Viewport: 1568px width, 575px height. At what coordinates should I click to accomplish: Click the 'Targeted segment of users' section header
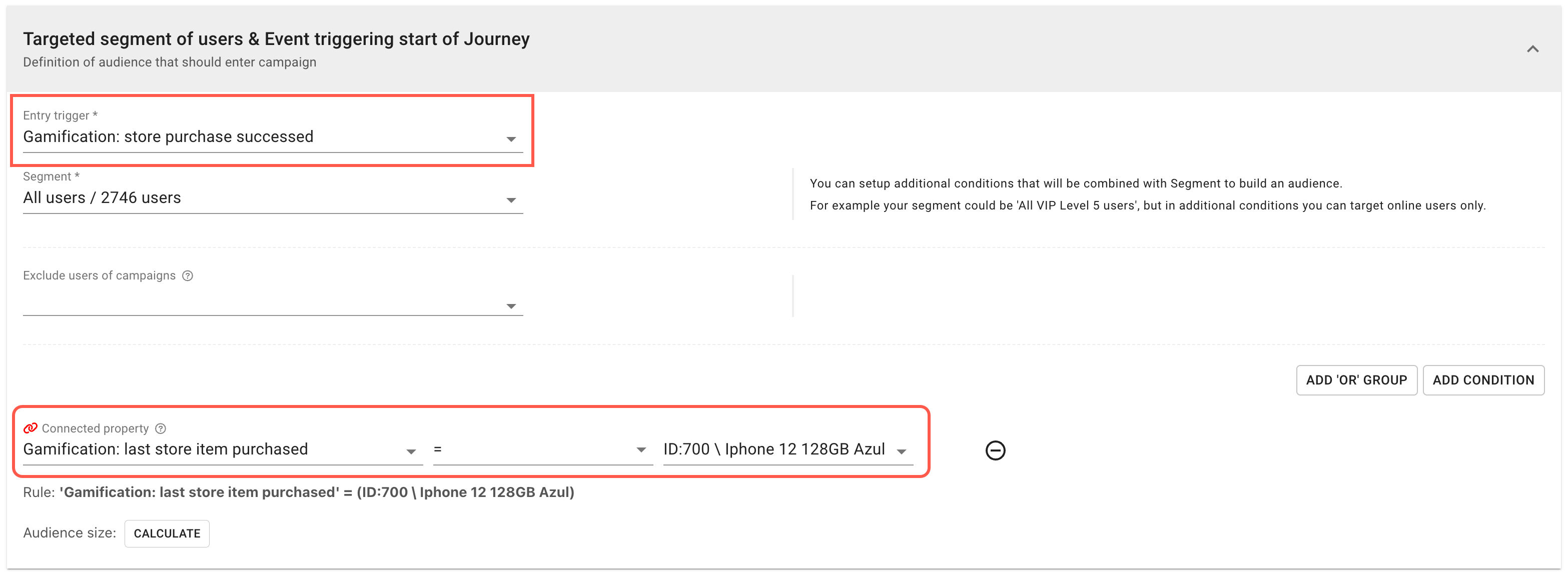point(276,39)
